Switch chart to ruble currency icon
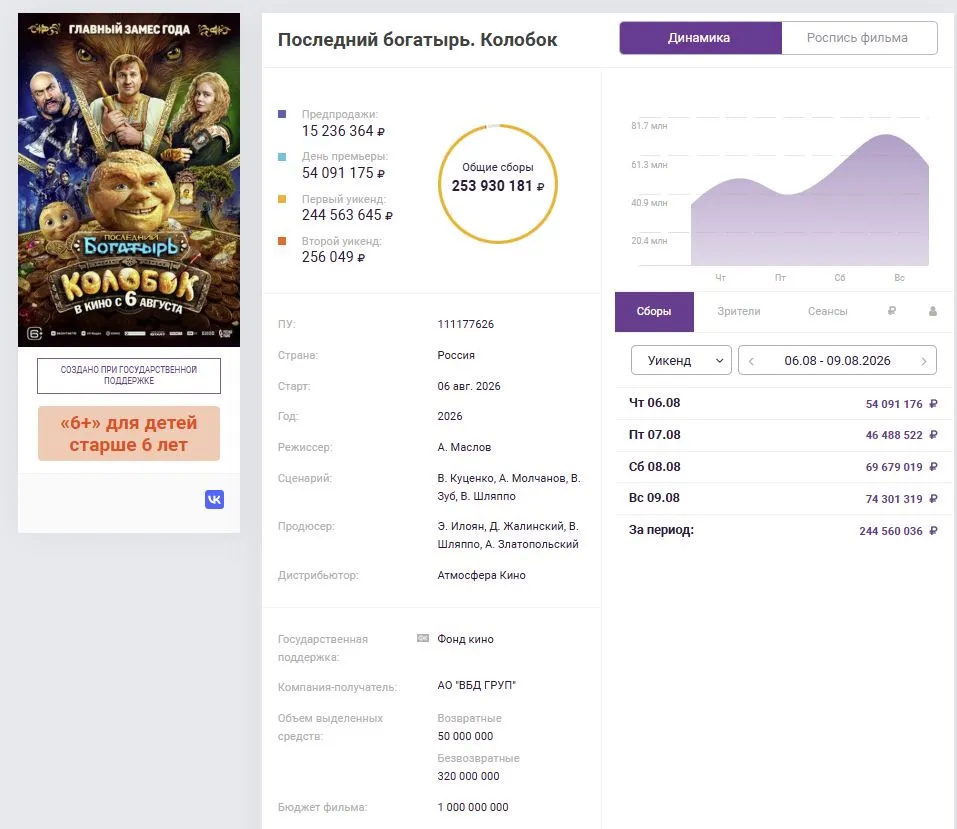This screenshot has width=957, height=829. 892,311
